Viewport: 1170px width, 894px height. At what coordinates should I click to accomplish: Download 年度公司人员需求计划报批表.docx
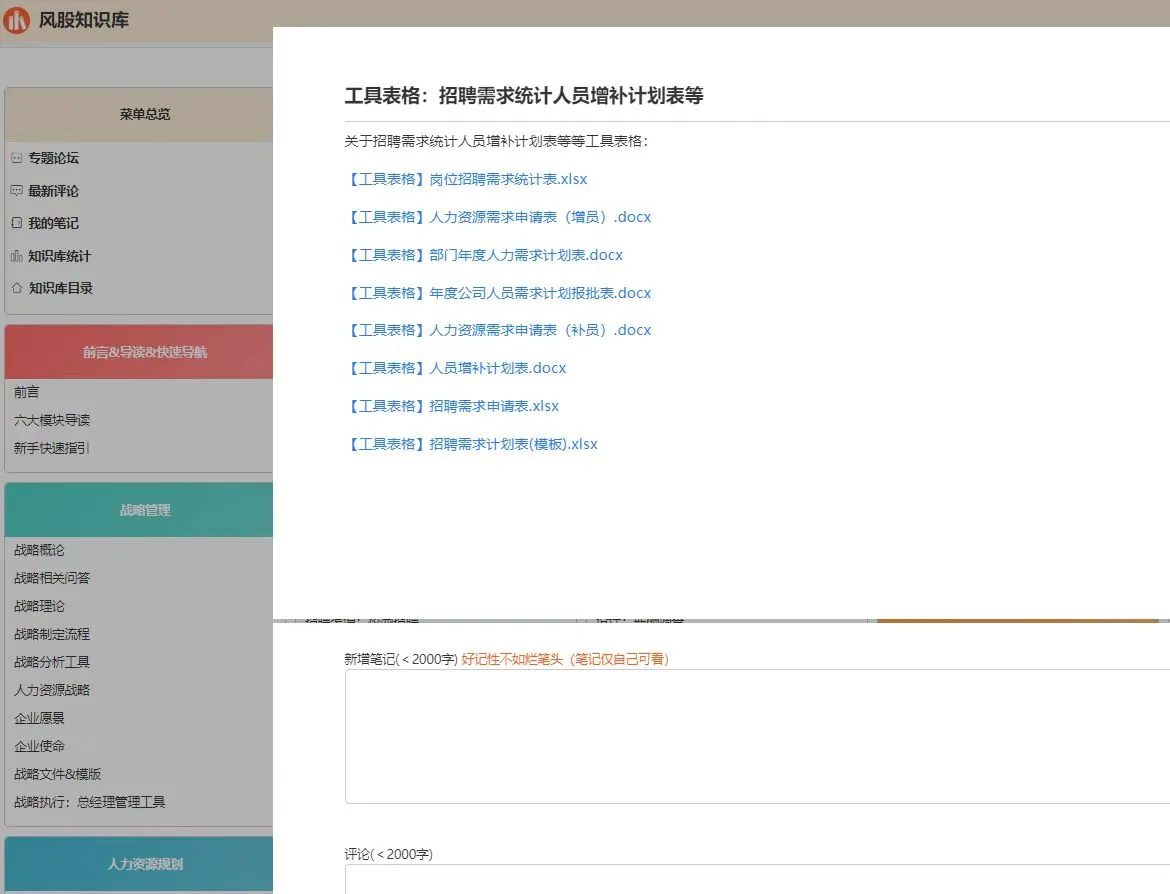498,293
